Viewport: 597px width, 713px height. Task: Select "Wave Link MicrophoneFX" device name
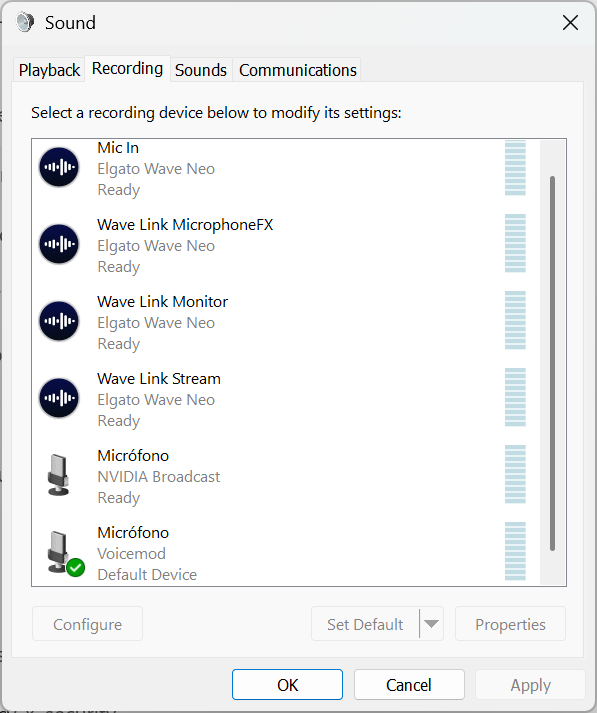tap(185, 225)
